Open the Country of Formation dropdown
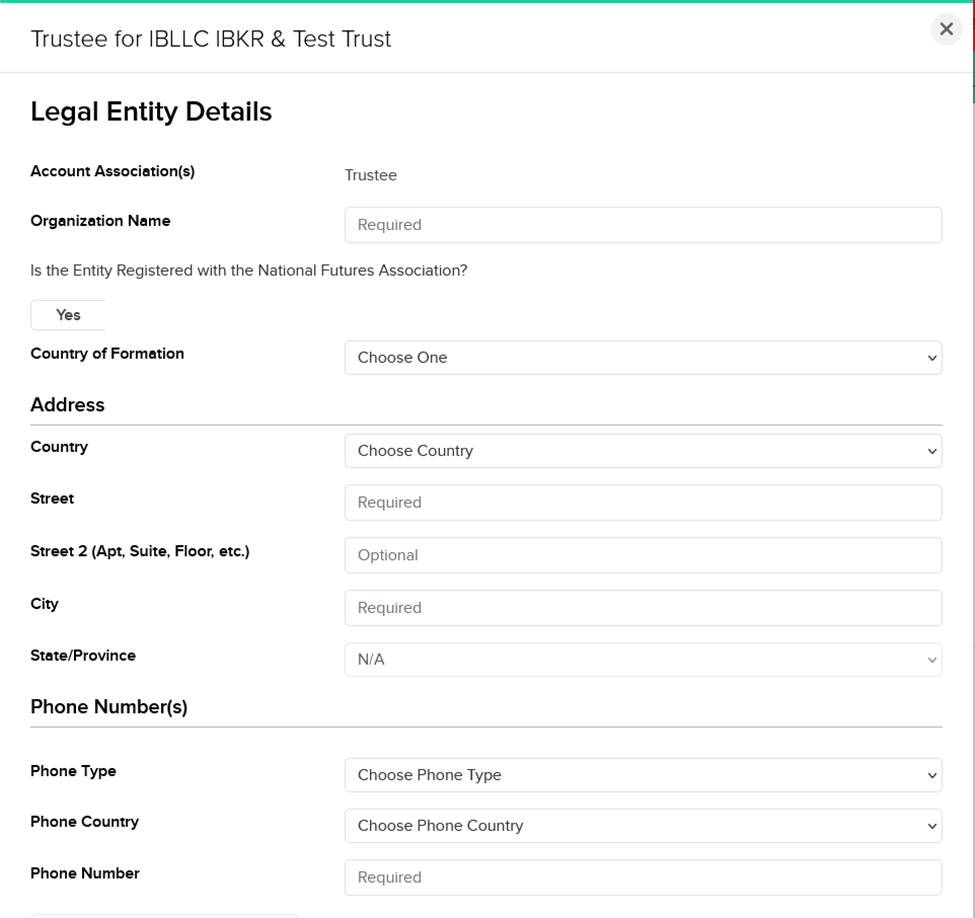The height and width of the screenshot is (918, 975). [642, 358]
